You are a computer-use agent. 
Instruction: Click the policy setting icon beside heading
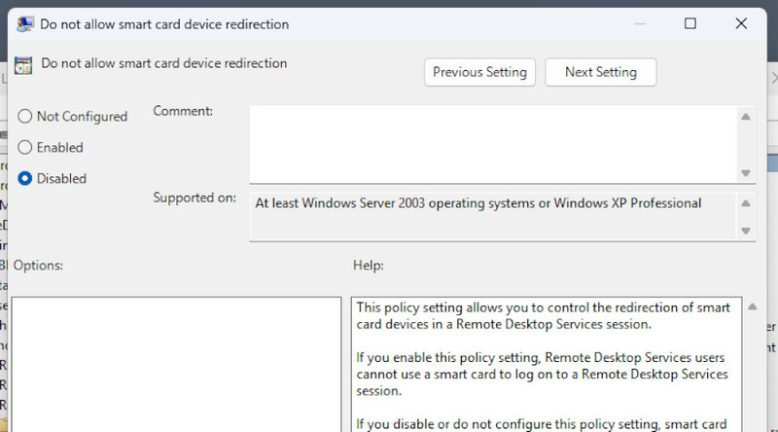(x=23, y=65)
